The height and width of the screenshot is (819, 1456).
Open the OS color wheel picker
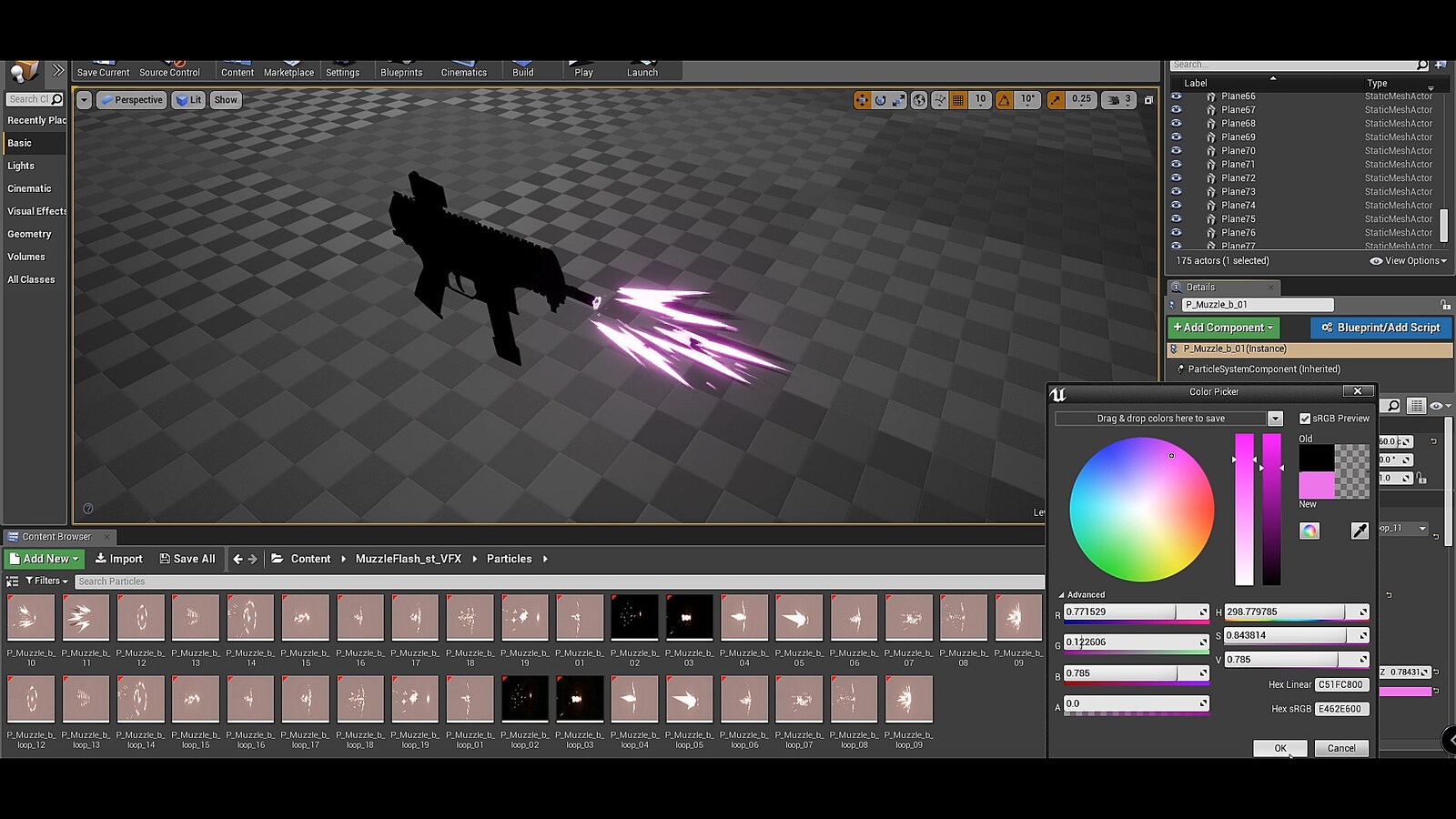pos(1309,530)
